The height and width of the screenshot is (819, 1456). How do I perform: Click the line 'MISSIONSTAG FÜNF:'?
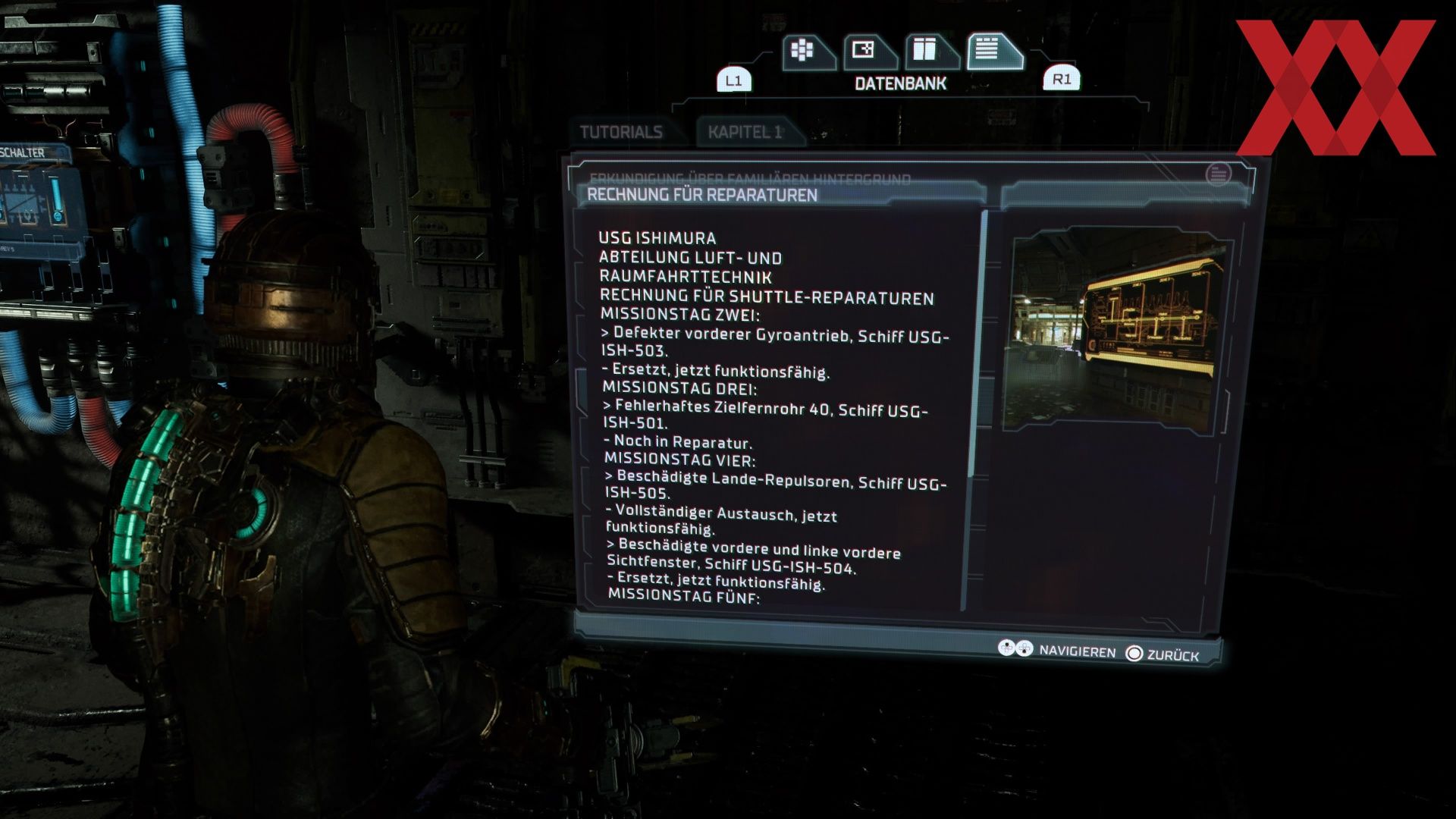click(684, 597)
